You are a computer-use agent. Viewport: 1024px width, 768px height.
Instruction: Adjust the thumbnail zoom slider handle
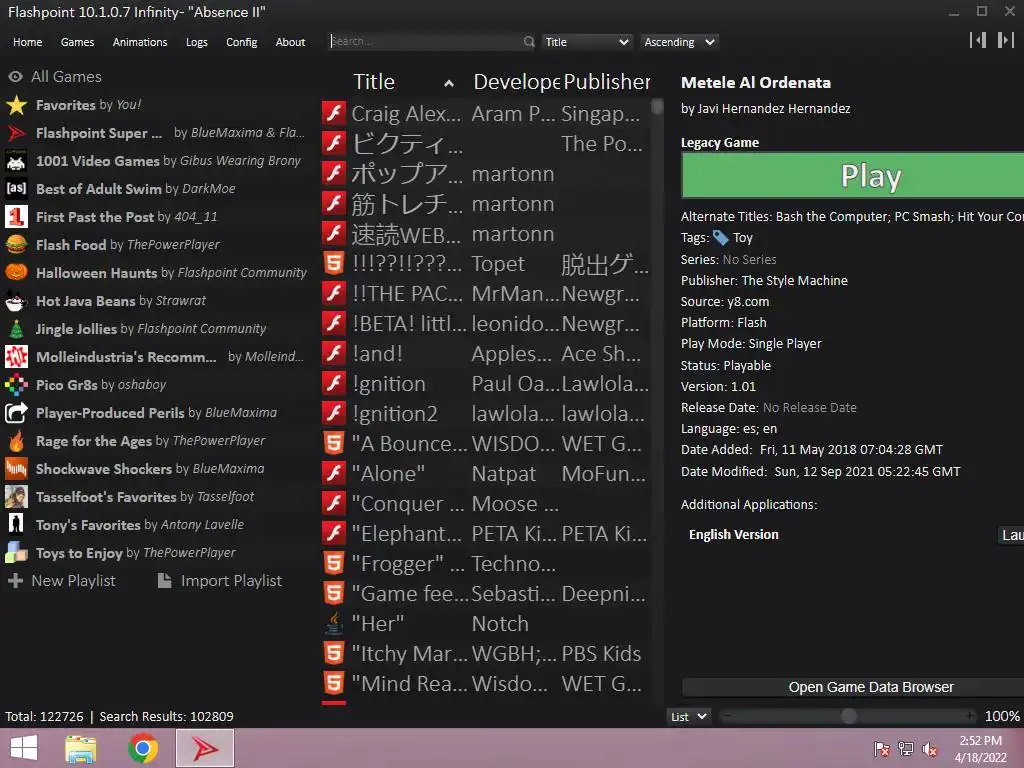click(848, 716)
